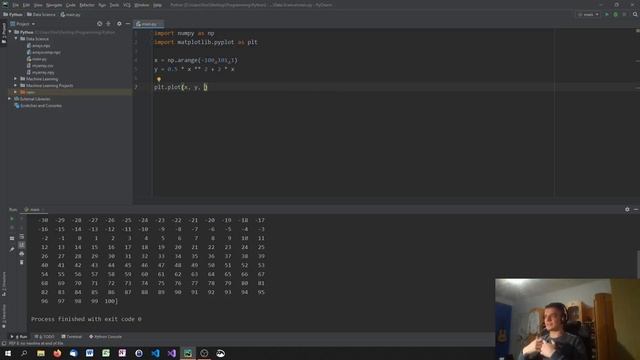Click the yellow lightbulb intention icon in editor
This screenshot has height=360, width=640.
pyautogui.click(x=159, y=79)
